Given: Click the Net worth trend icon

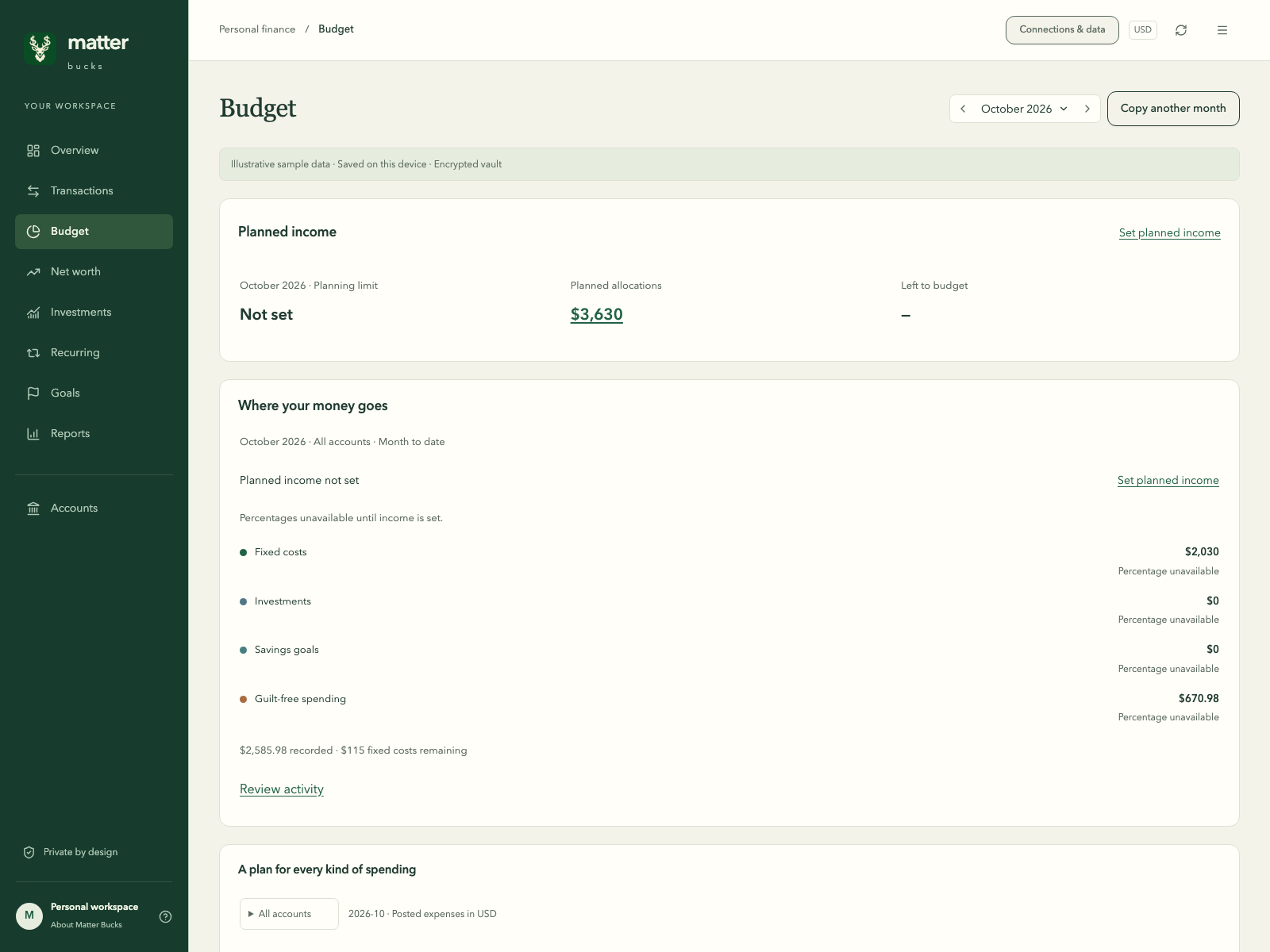Looking at the screenshot, I should click(33, 272).
